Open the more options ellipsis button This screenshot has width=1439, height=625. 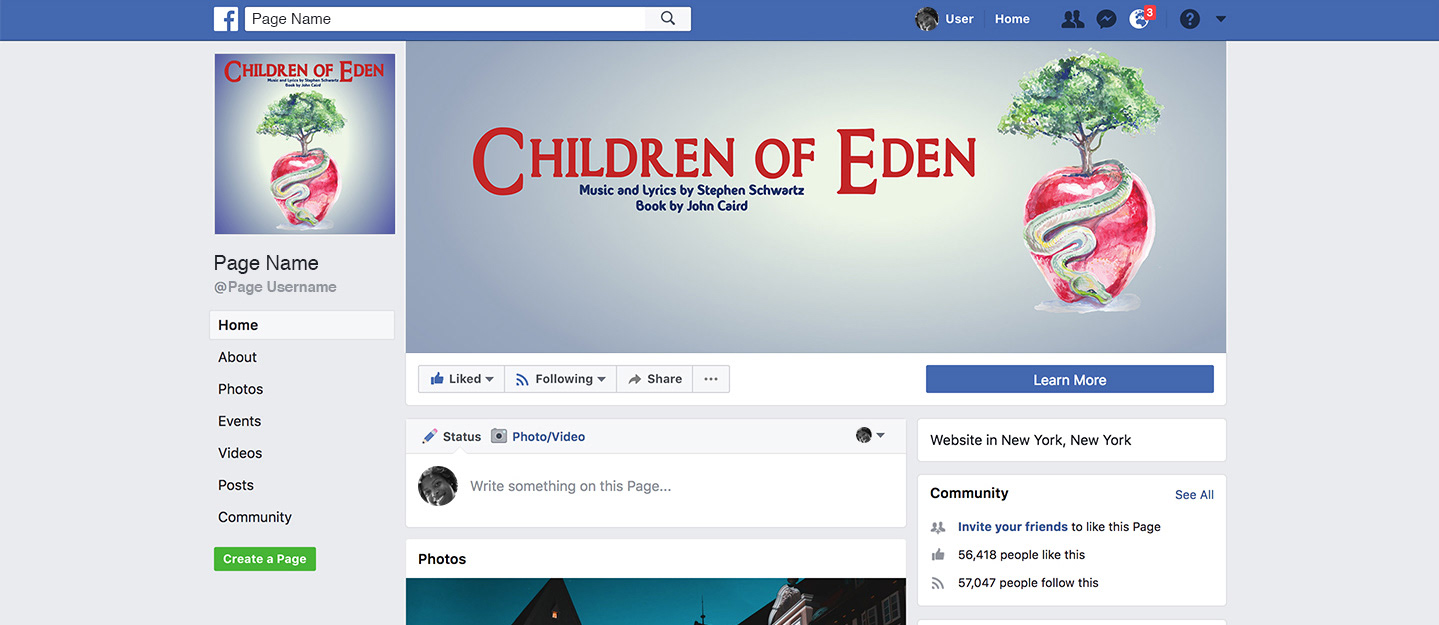(711, 379)
